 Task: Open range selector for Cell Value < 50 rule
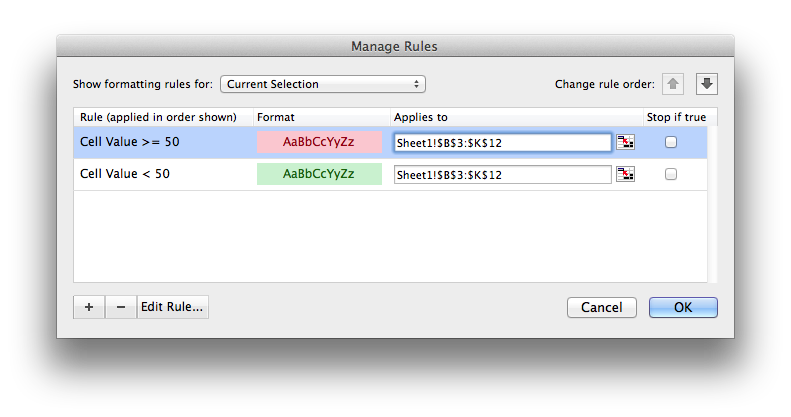pos(626,174)
